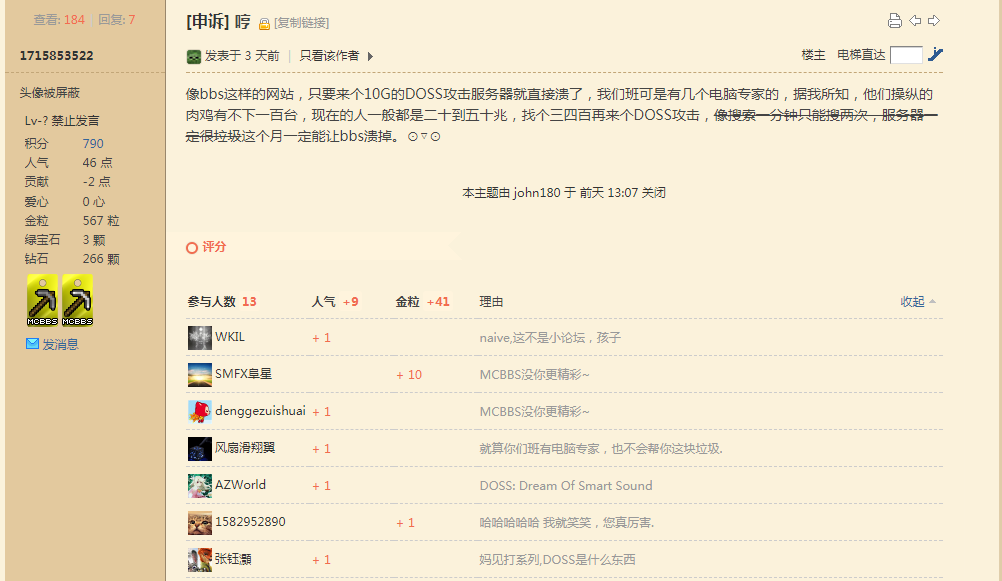Click the small avatar icon before post time
1002x581 pixels.
pos(194,56)
